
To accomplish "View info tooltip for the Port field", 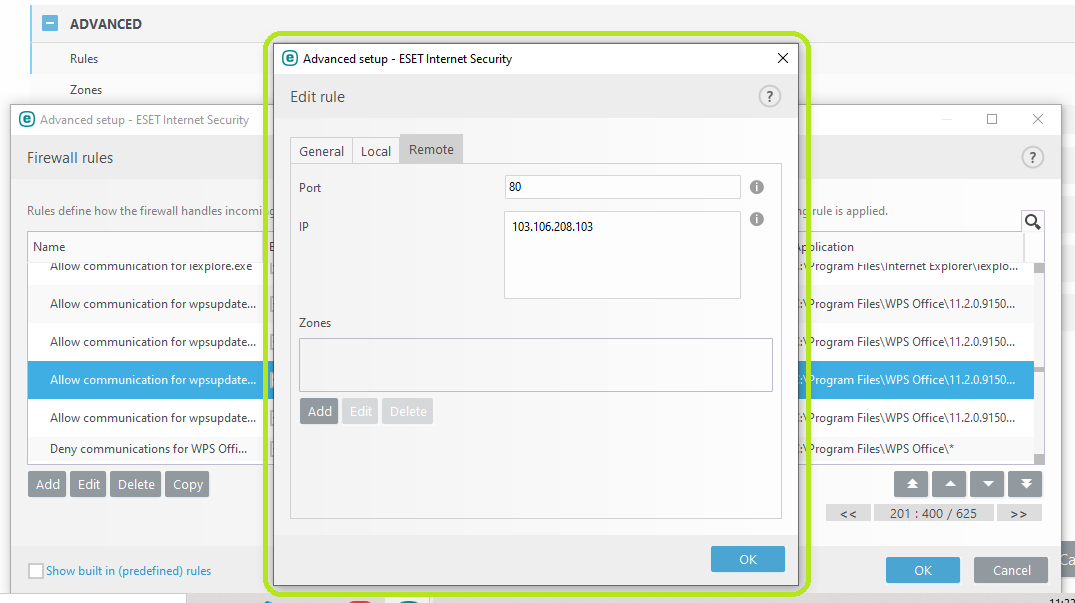I will pyautogui.click(x=756, y=187).
